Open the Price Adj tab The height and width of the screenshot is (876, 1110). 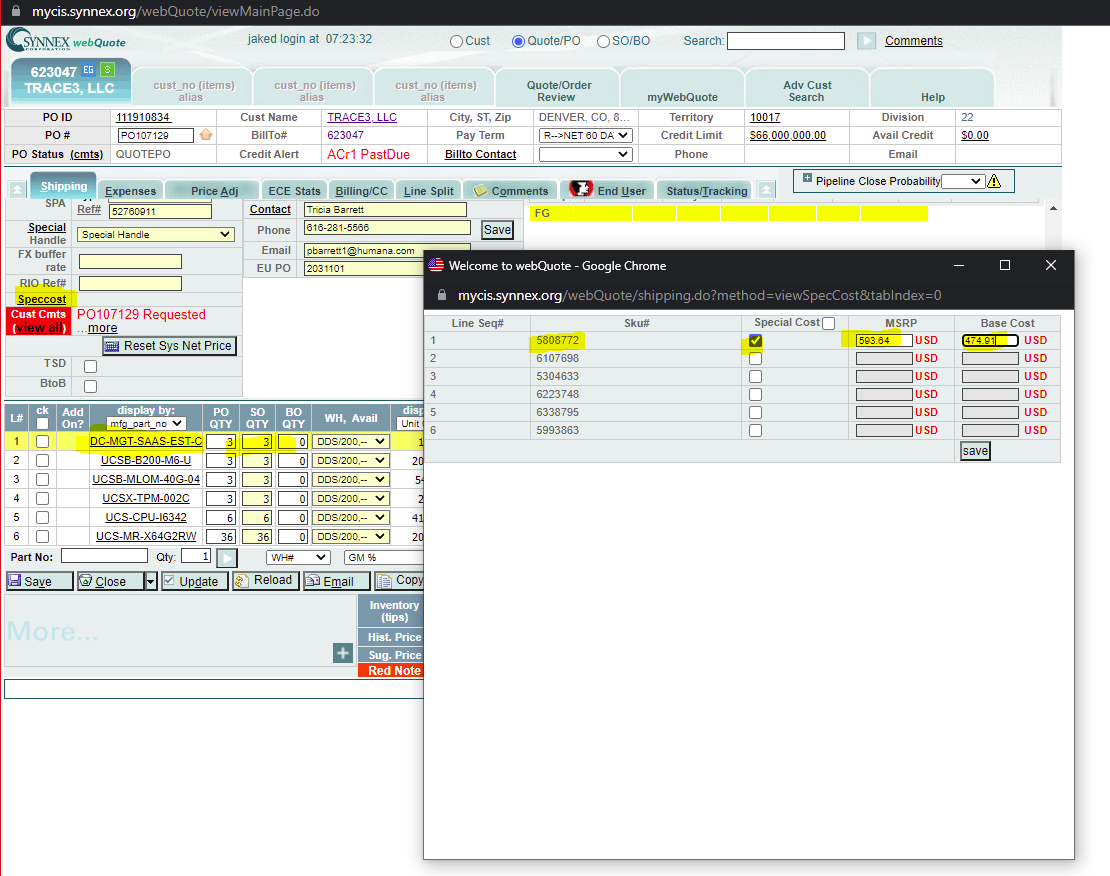(214, 190)
